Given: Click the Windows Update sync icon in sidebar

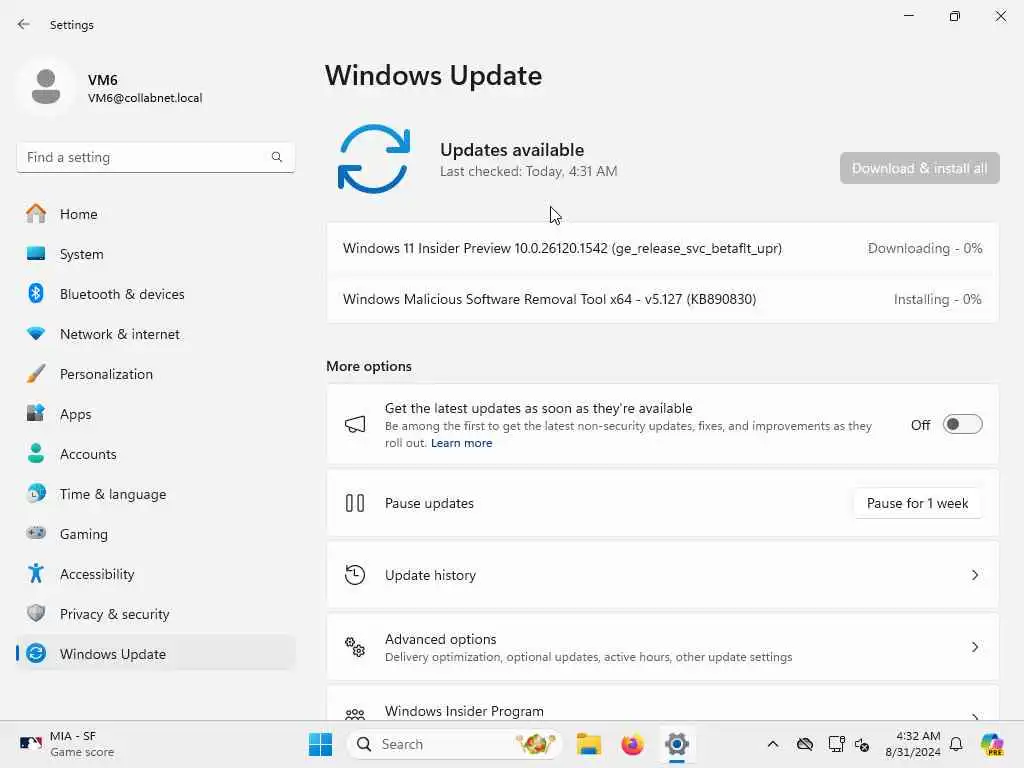Looking at the screenshot, I should (36, 653).
